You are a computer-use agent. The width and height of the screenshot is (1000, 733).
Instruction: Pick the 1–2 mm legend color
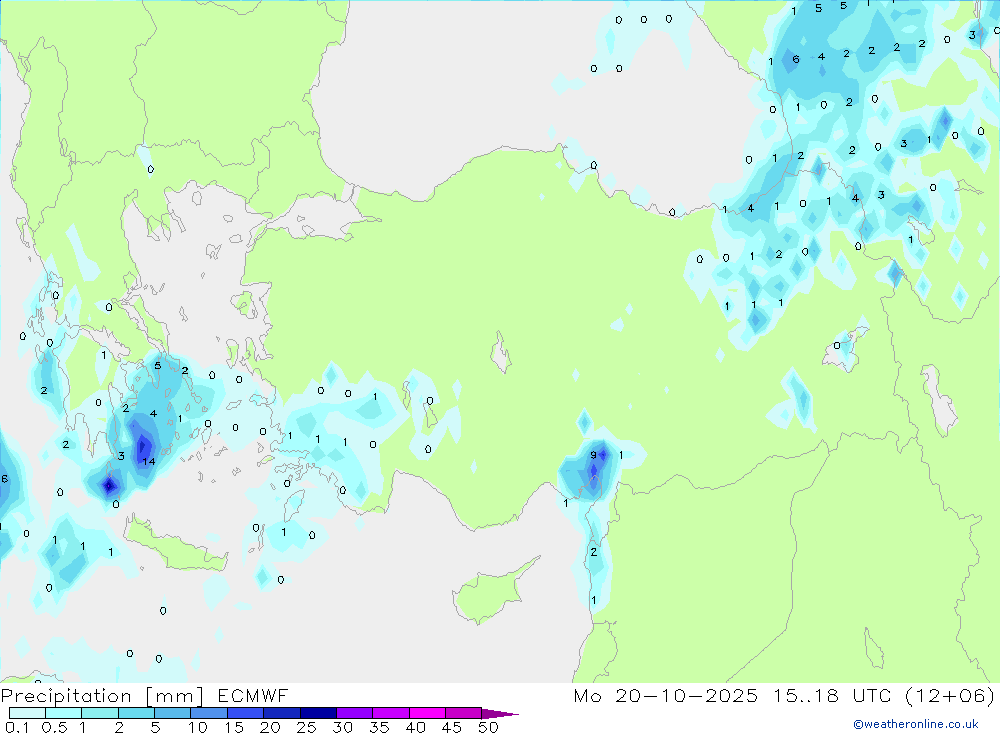pyautogui.click(x=99, y=713)
